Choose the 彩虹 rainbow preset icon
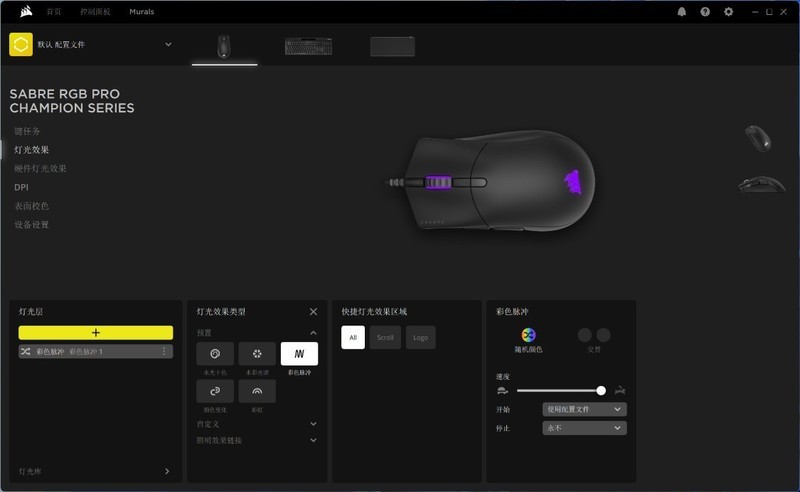This screenshot has width=800, height=492. click(x=257, y=391)
